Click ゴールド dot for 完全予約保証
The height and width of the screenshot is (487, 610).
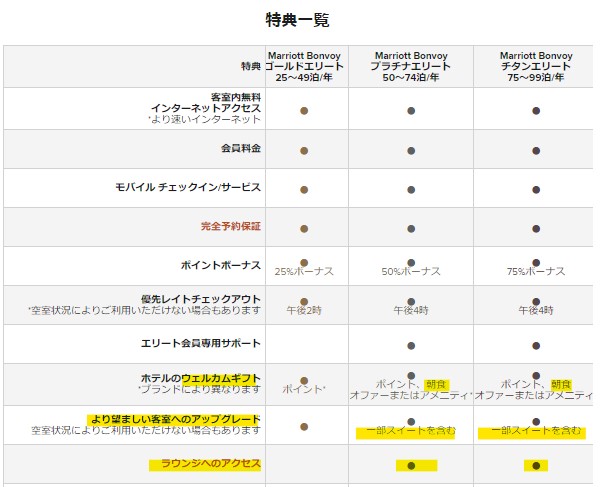304,229
